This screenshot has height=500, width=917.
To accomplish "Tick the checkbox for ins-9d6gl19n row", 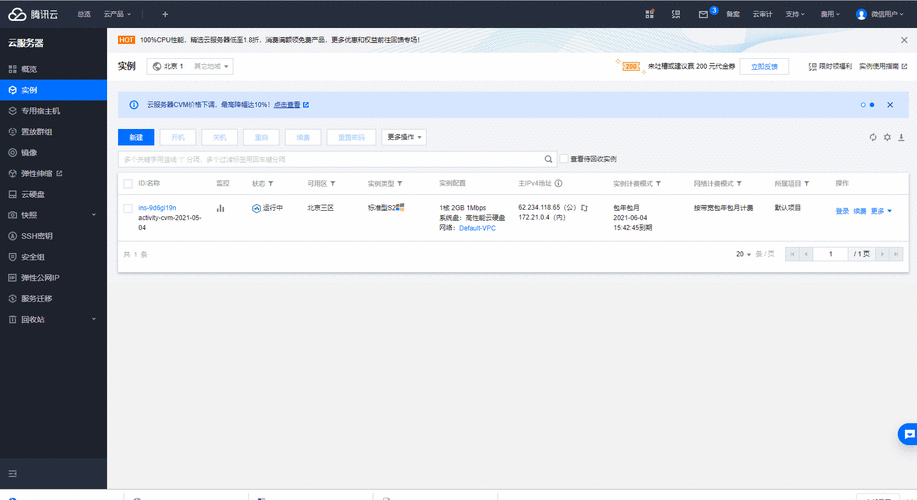I will [128, 208].
